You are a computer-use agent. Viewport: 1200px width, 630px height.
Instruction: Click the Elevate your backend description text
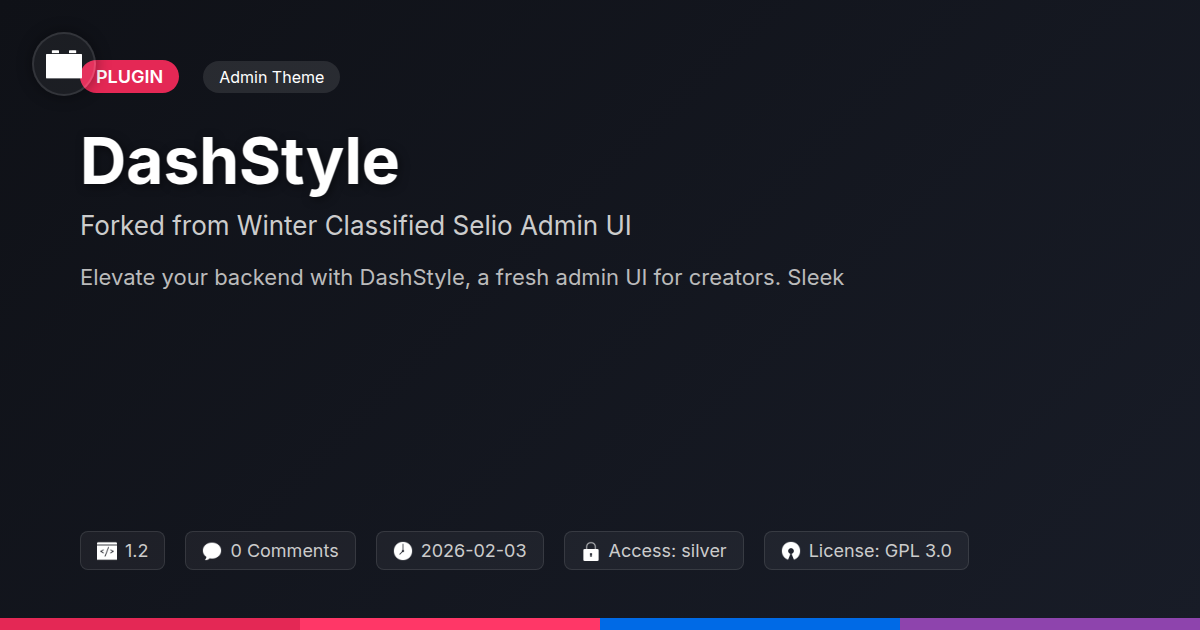(x=462, y=278)
